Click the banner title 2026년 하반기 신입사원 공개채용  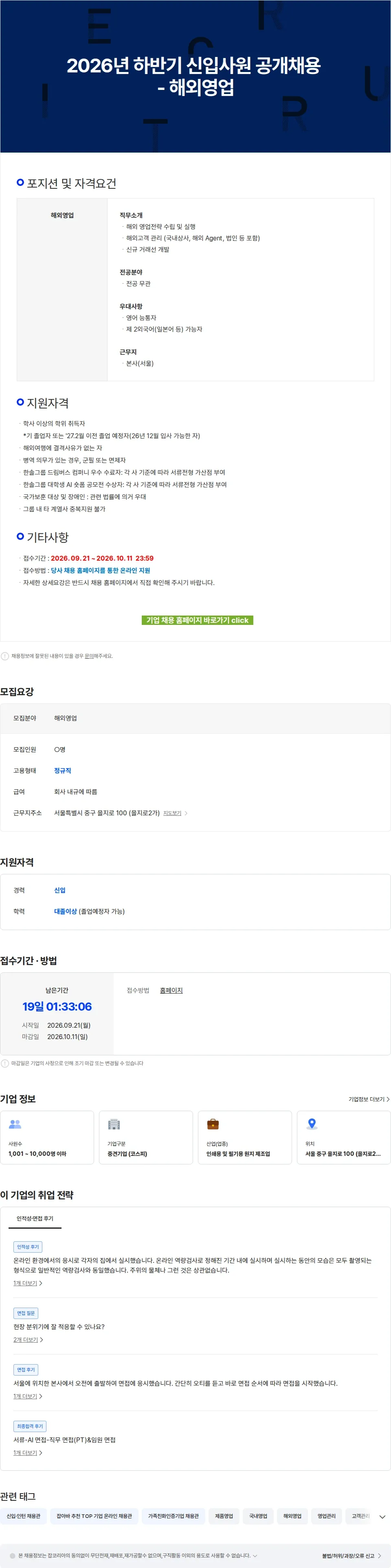point(194,76)
